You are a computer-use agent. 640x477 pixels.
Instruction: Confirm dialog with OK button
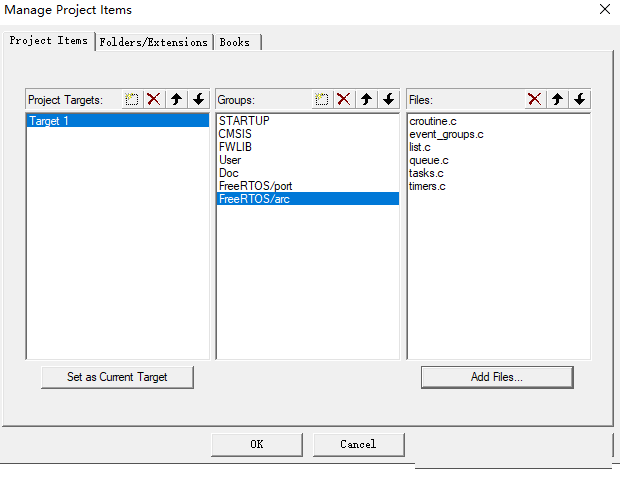(257, 444)
